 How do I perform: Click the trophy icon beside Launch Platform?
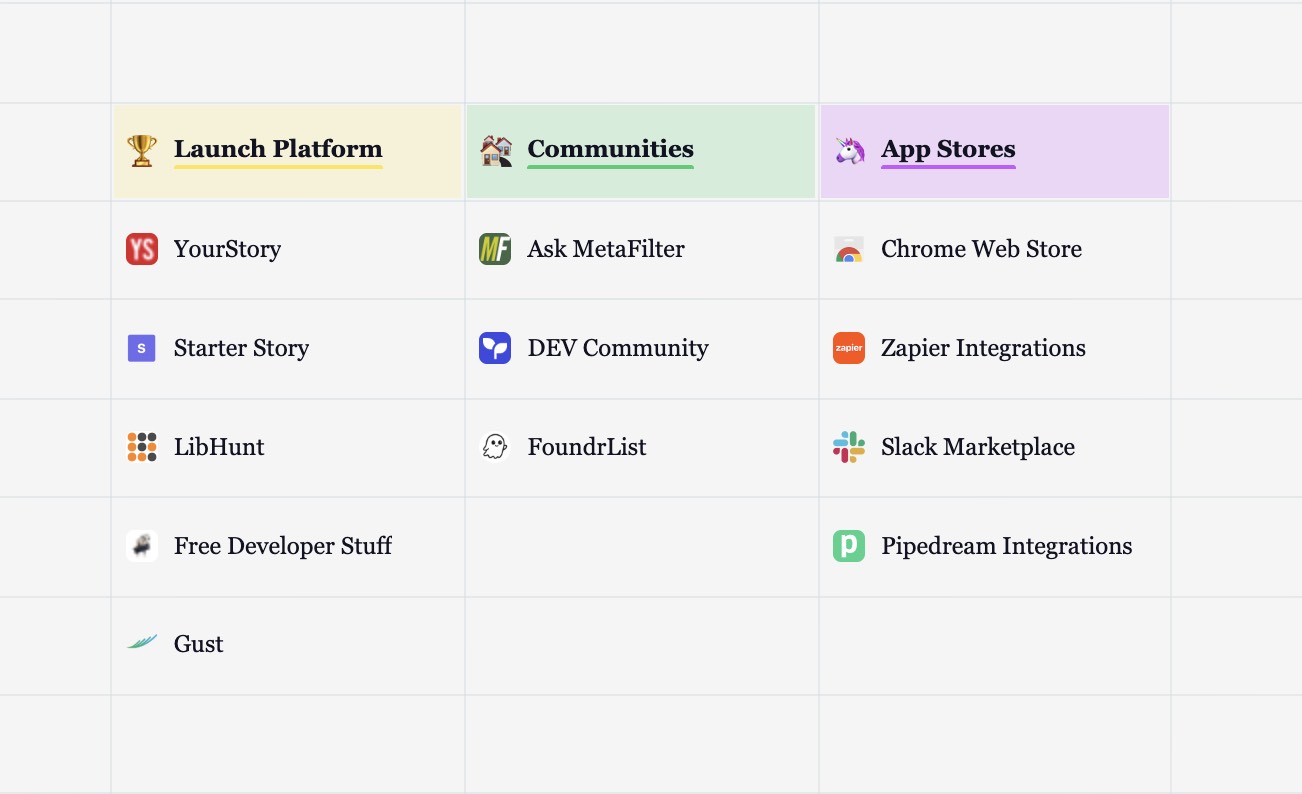142,151
